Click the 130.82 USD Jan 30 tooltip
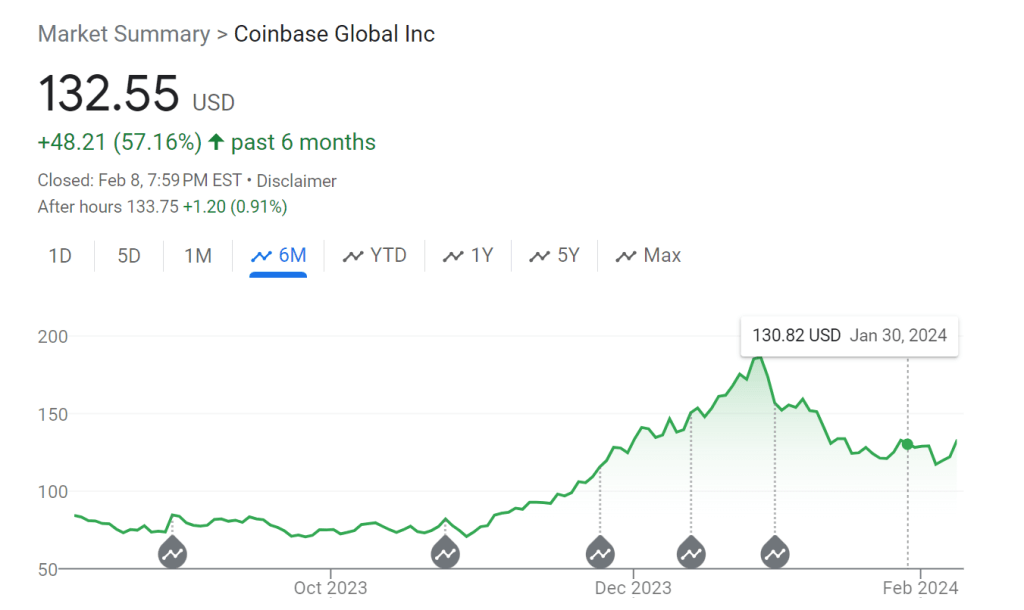 point(849,336)
